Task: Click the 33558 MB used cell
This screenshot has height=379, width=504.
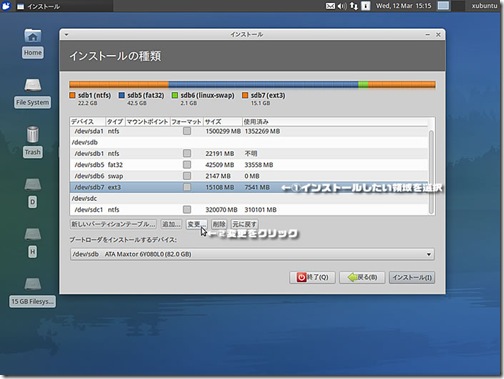Action: (x=259, y=165)
